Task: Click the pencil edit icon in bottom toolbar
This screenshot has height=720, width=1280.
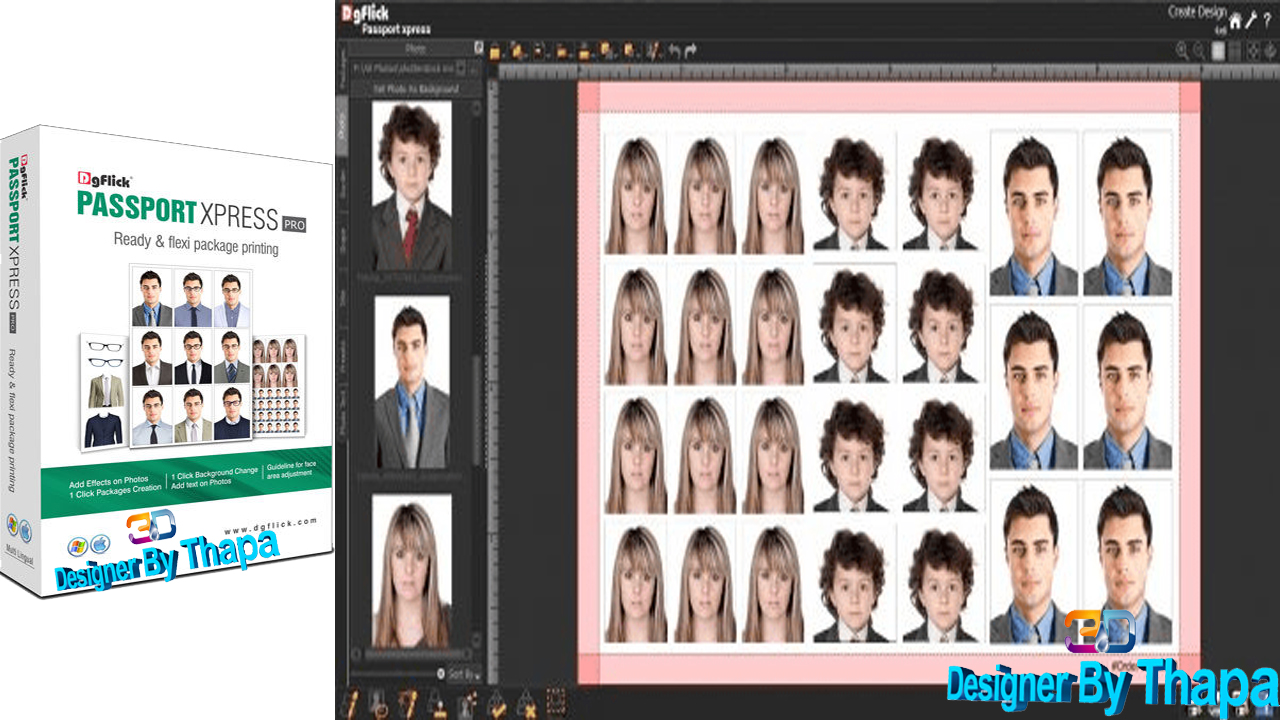Action: pos(350,703)
